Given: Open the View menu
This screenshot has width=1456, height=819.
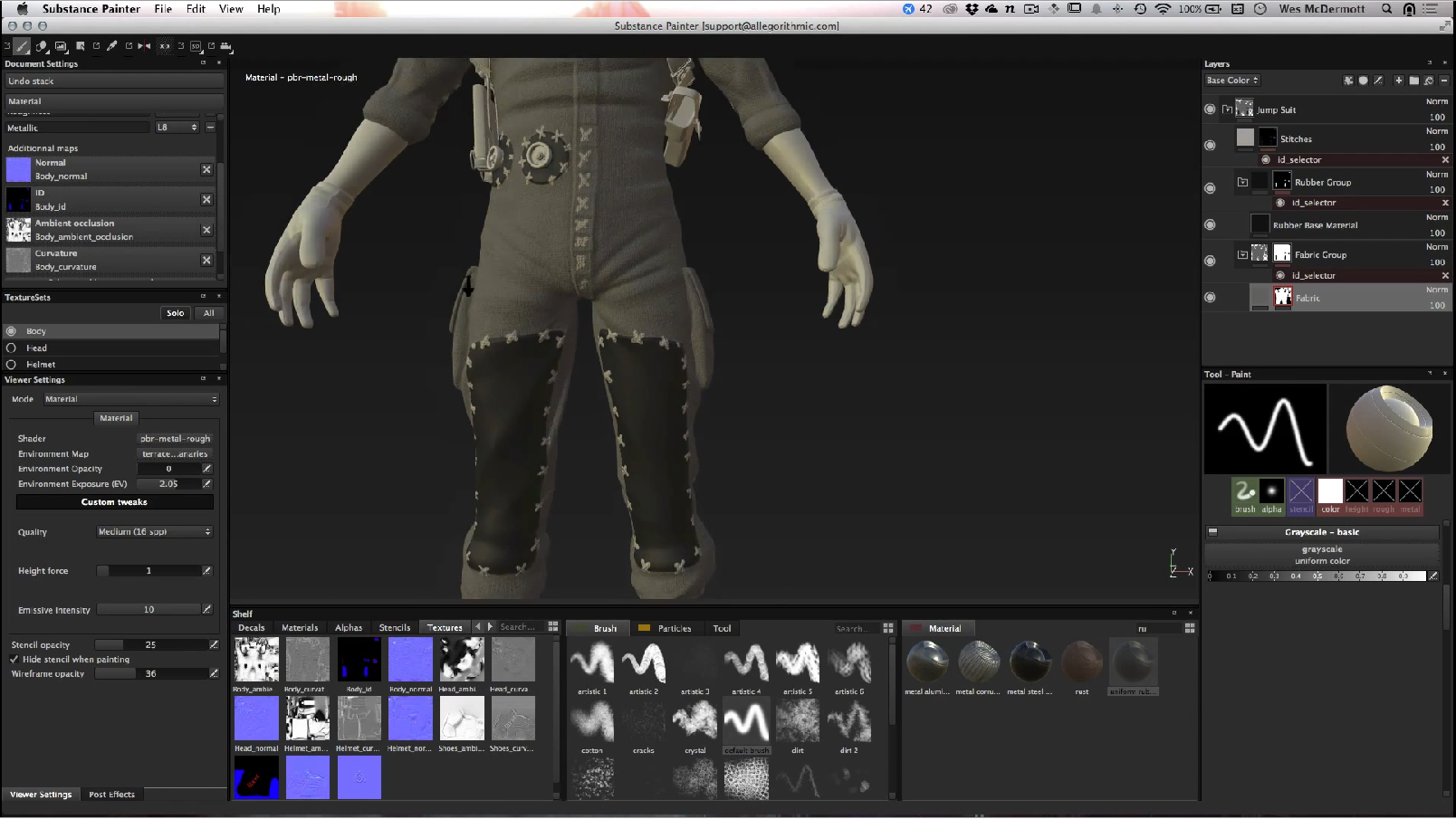Looking at the screenshot, I should (231, 9).
